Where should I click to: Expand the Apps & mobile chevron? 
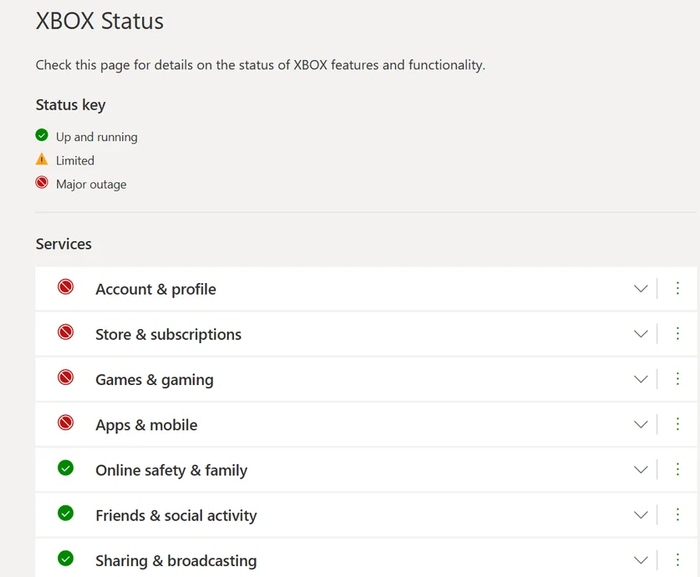point(641,424)
